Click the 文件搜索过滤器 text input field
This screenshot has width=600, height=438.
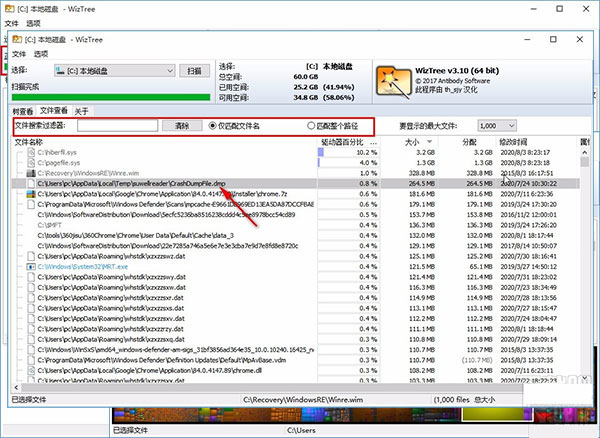pyautogui.click(x=117, y=125)
